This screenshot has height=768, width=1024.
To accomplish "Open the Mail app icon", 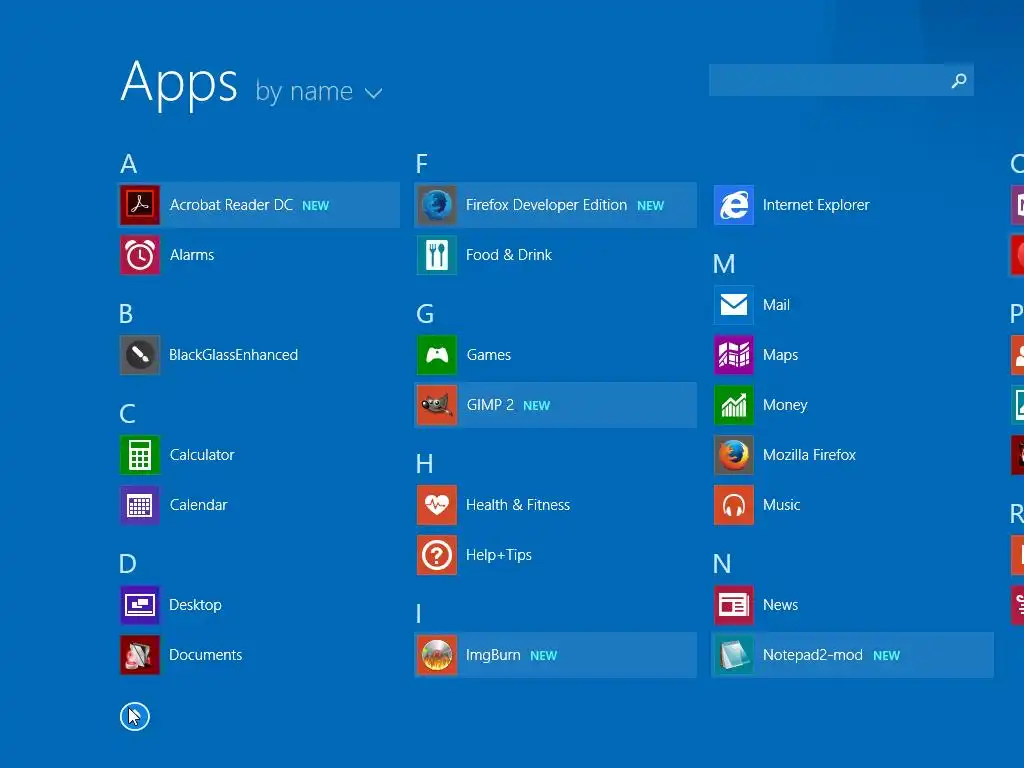I will point(734,305).
